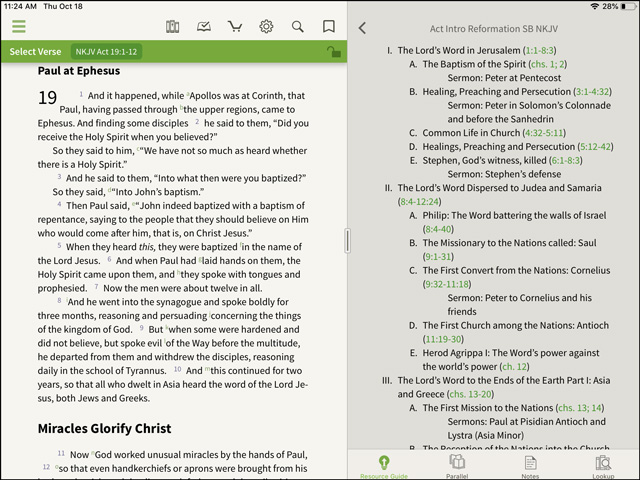Screen dimensions: 640x480
Task: Open the 9:32-11:18 reference link
Action: (x=447, y=284)
